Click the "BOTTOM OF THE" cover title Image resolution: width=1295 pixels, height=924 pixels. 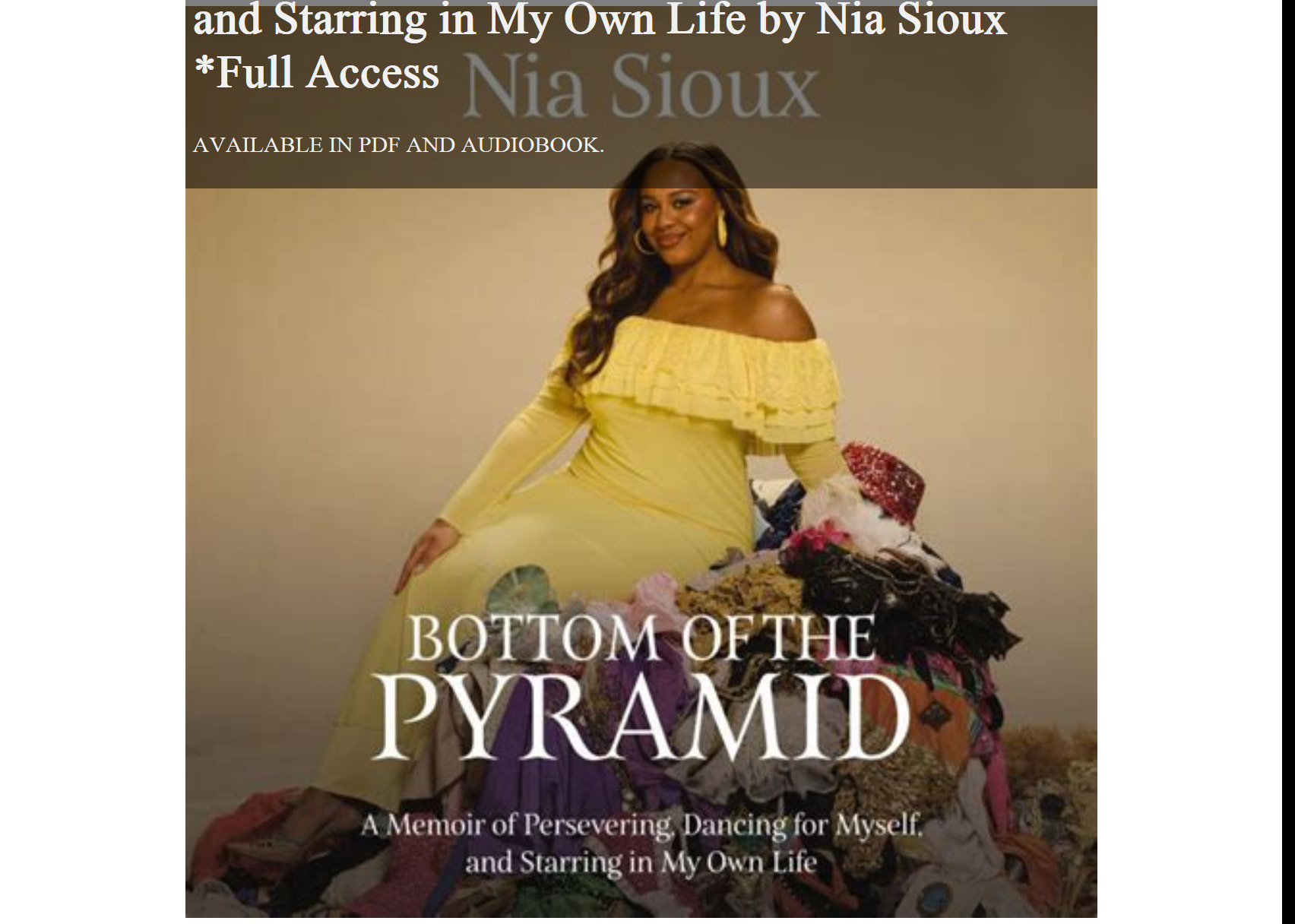click(641, 640)
